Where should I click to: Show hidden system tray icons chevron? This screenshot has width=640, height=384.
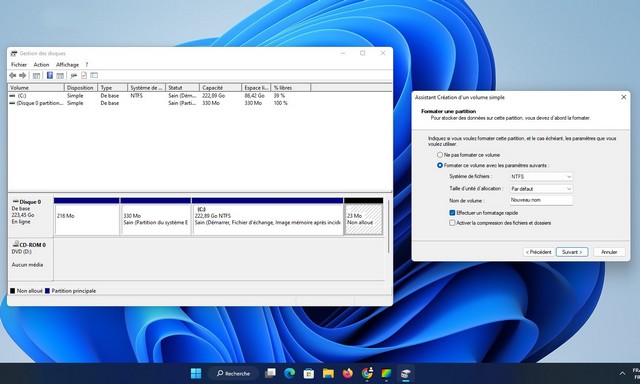point(622,373)
